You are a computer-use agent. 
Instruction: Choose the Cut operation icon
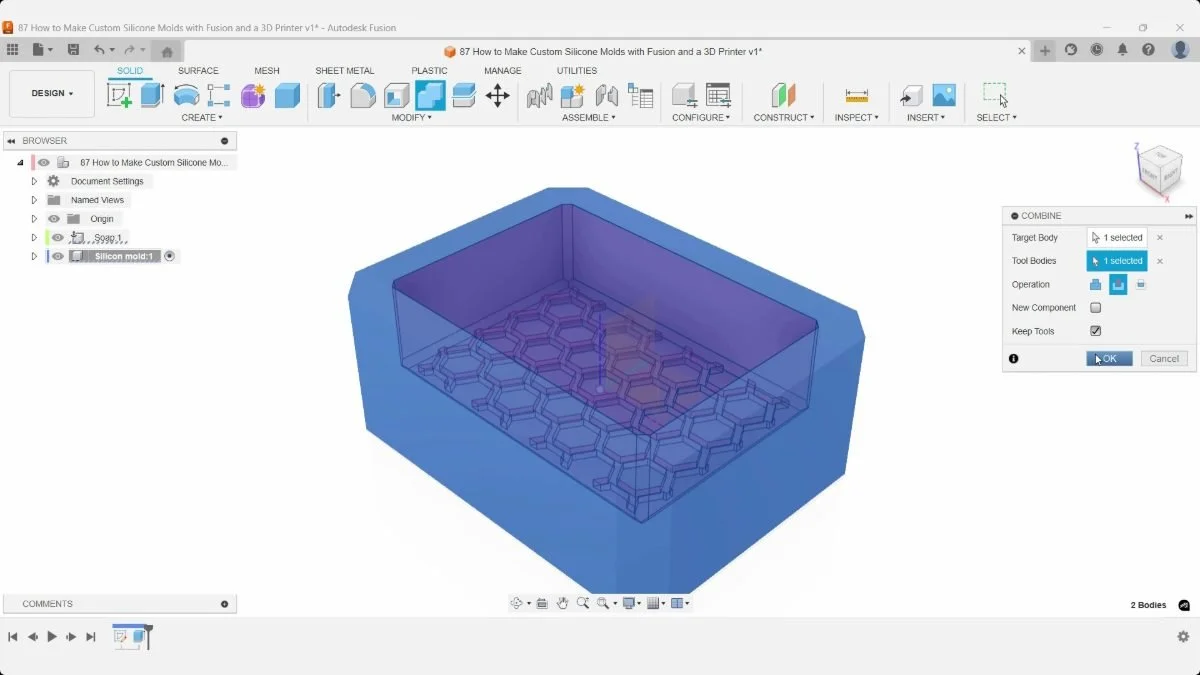(x=1118, y=284)
